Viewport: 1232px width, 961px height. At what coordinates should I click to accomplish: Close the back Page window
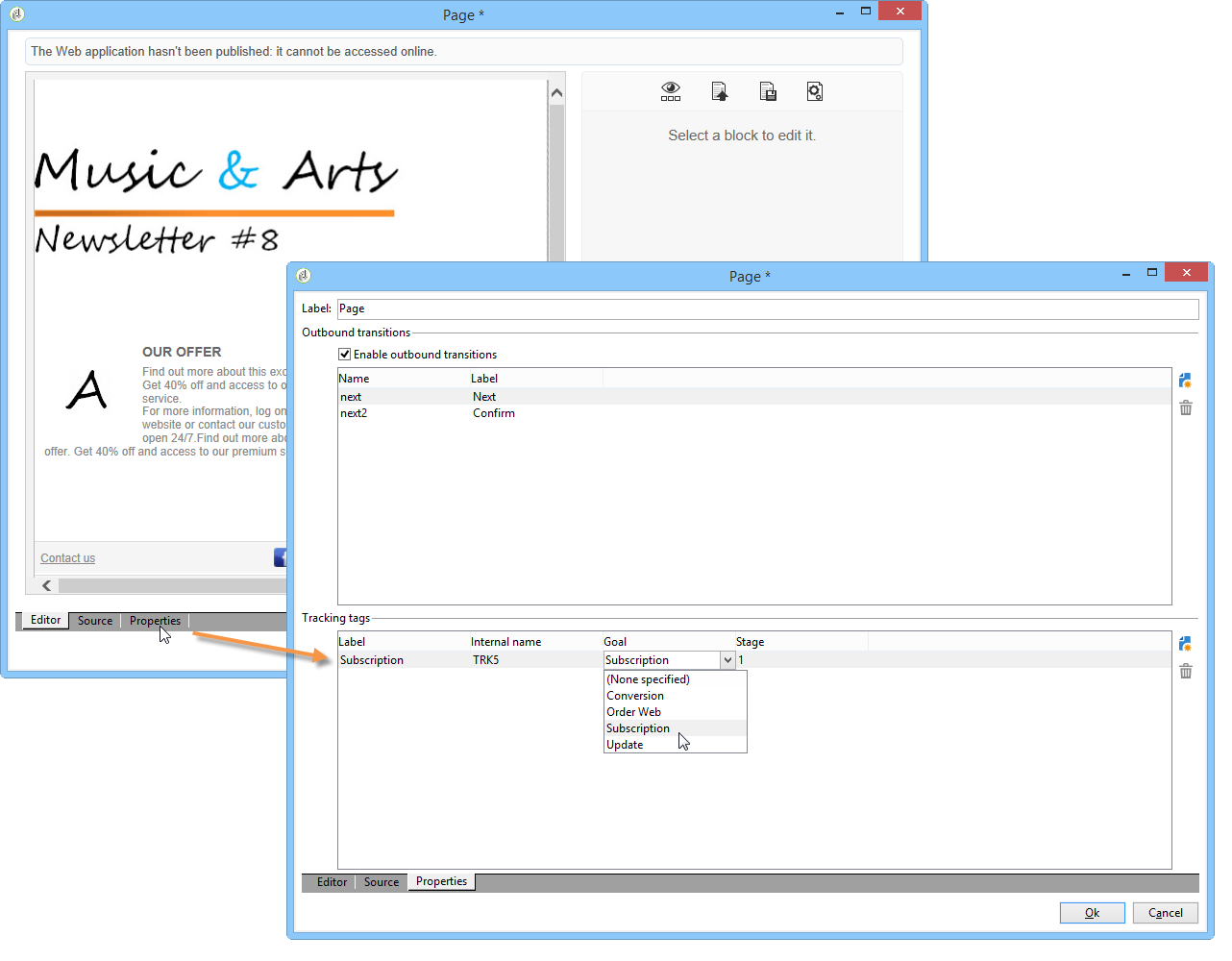(x=899, y=11)
